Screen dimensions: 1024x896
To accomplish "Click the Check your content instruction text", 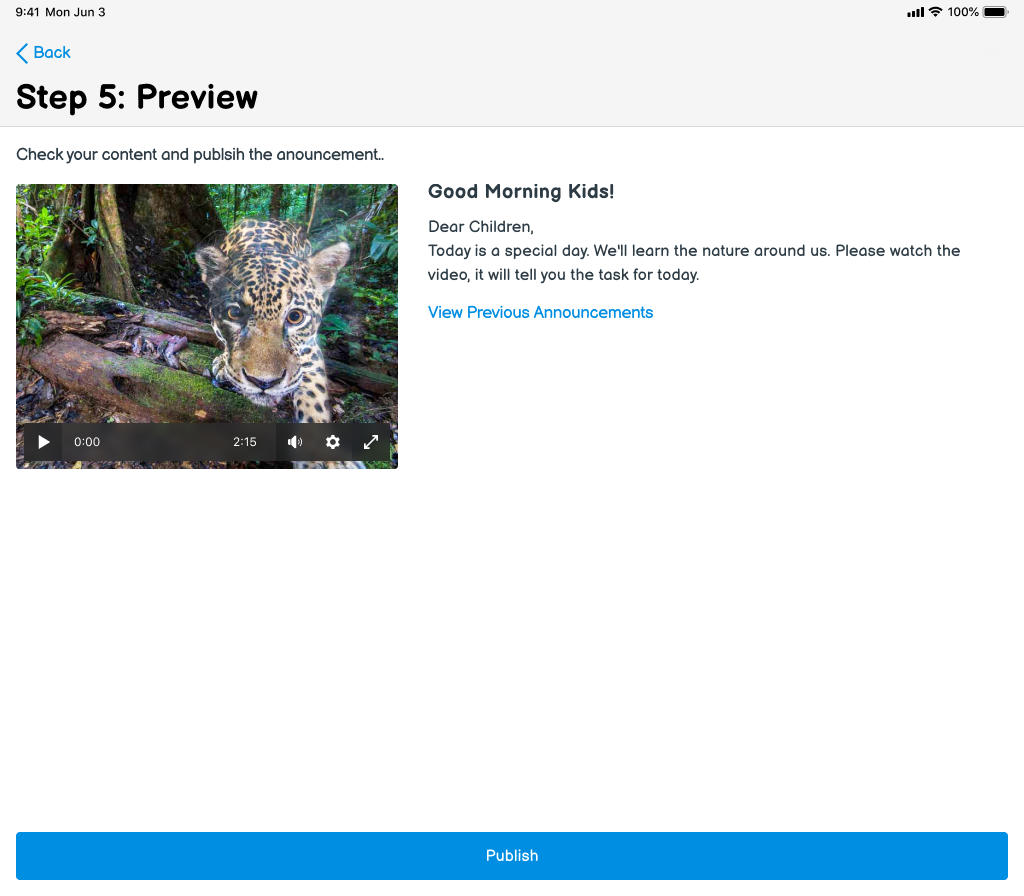I will (200, 154).
